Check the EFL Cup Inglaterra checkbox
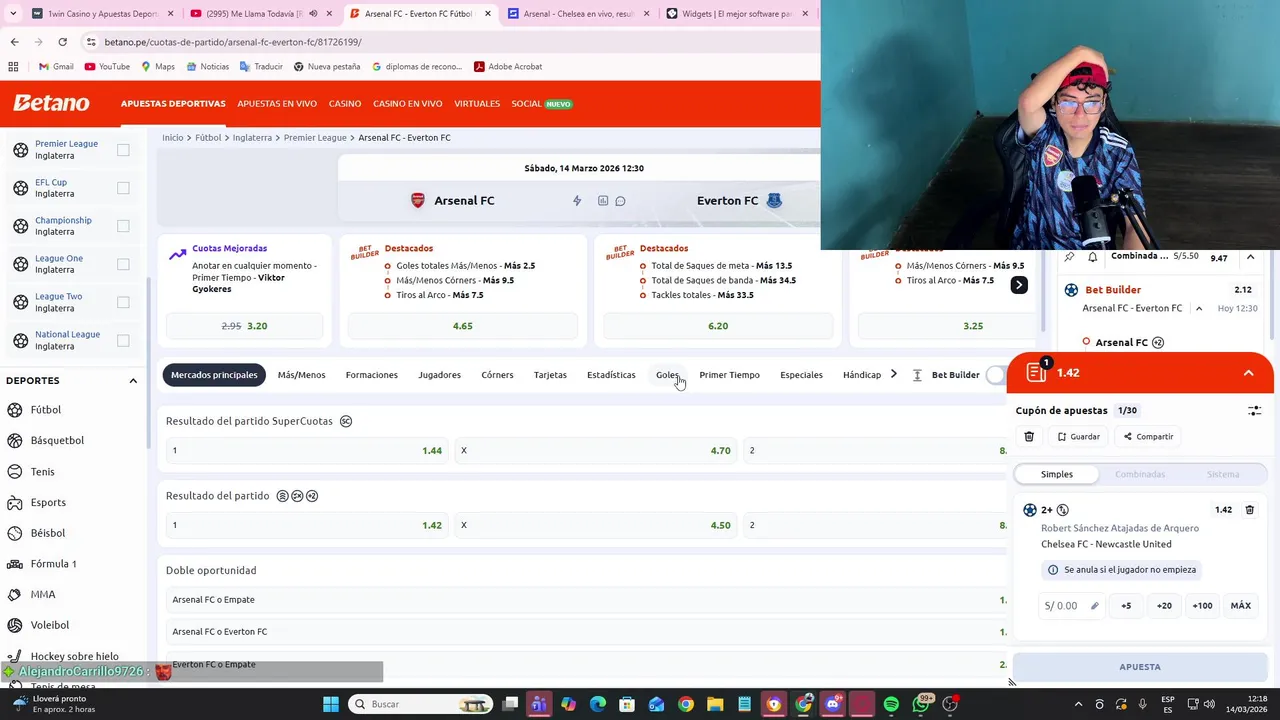 coord(123,188)
